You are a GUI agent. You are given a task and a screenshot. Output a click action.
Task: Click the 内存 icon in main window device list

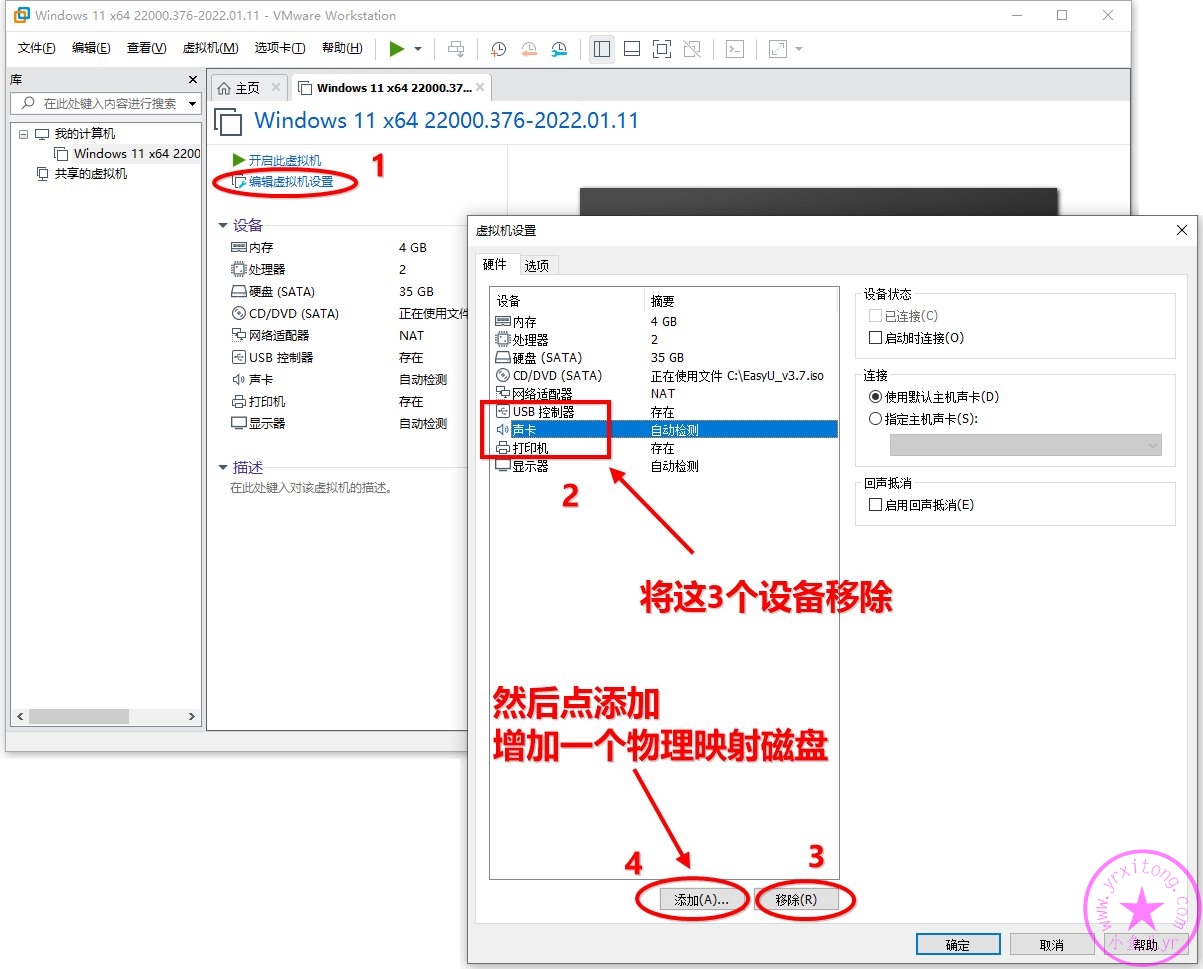pyautogui.click(x=239, y=247)
